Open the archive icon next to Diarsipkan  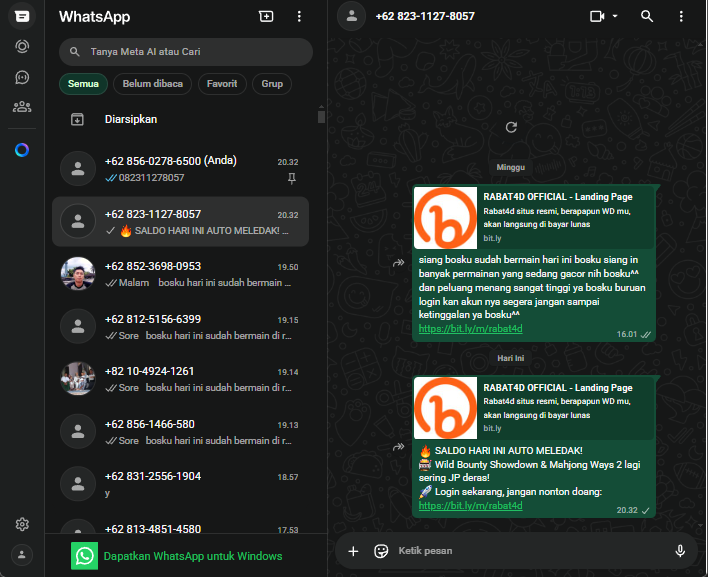click(x=77, y=119)
